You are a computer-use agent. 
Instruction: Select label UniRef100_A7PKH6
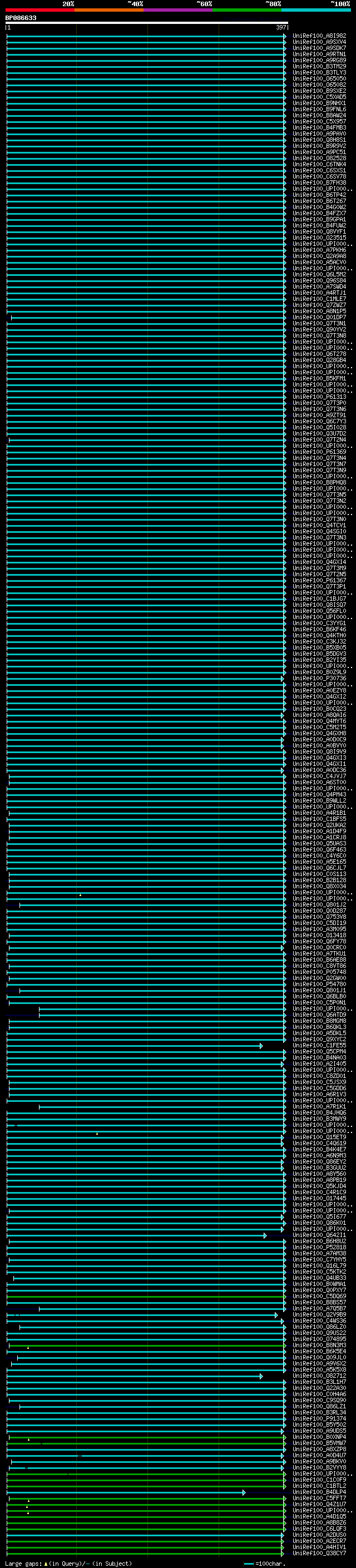click(319, 250)
